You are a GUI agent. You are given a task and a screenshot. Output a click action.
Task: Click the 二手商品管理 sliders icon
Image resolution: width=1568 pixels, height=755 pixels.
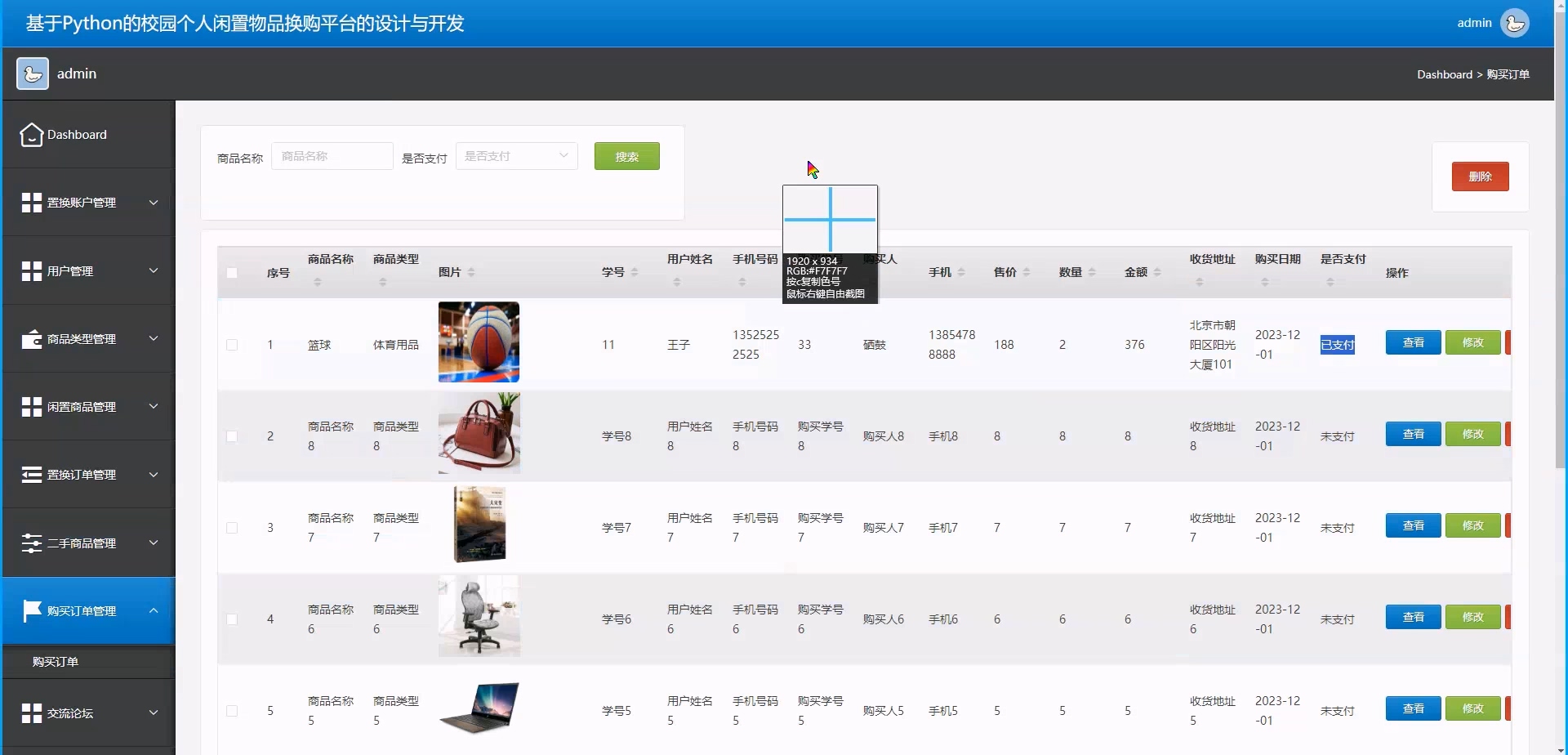click(x=31, y=543)
